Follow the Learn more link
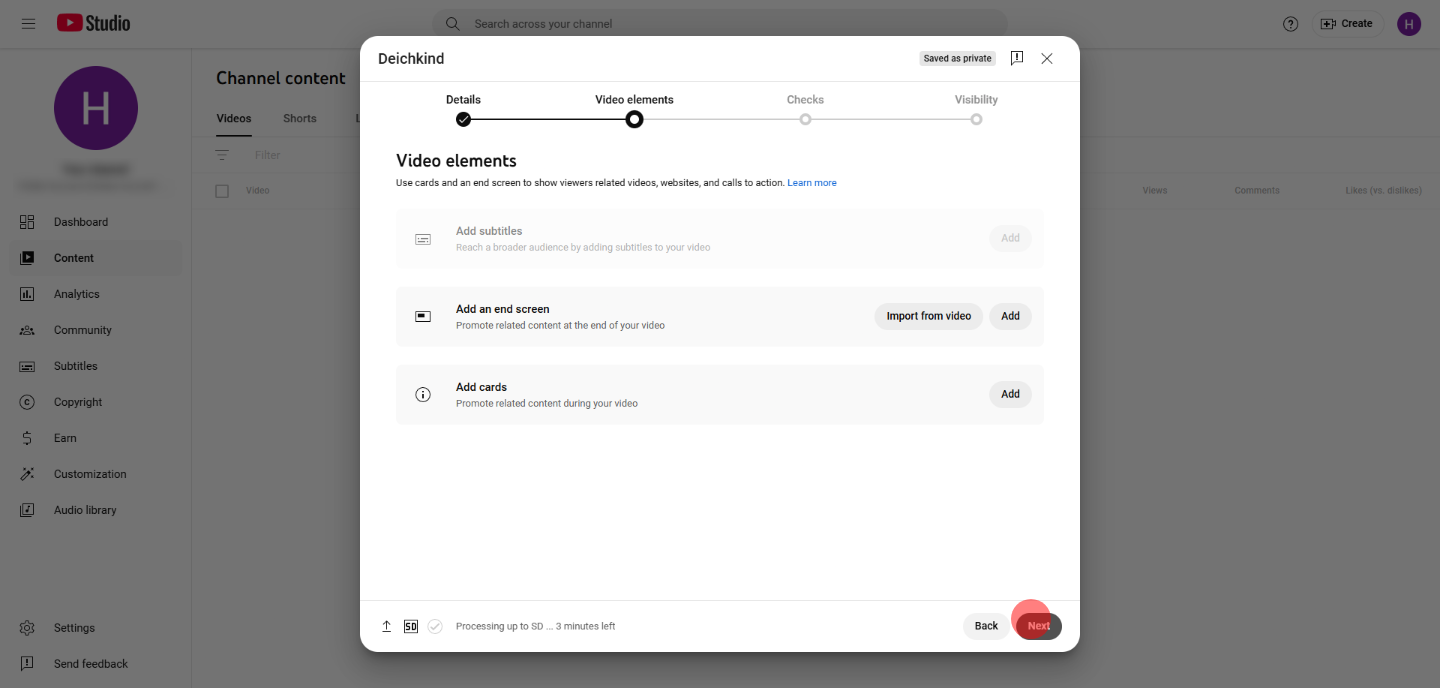Image resolution: width=1440 pixels, height=688 pixels. tap(811, 183)
